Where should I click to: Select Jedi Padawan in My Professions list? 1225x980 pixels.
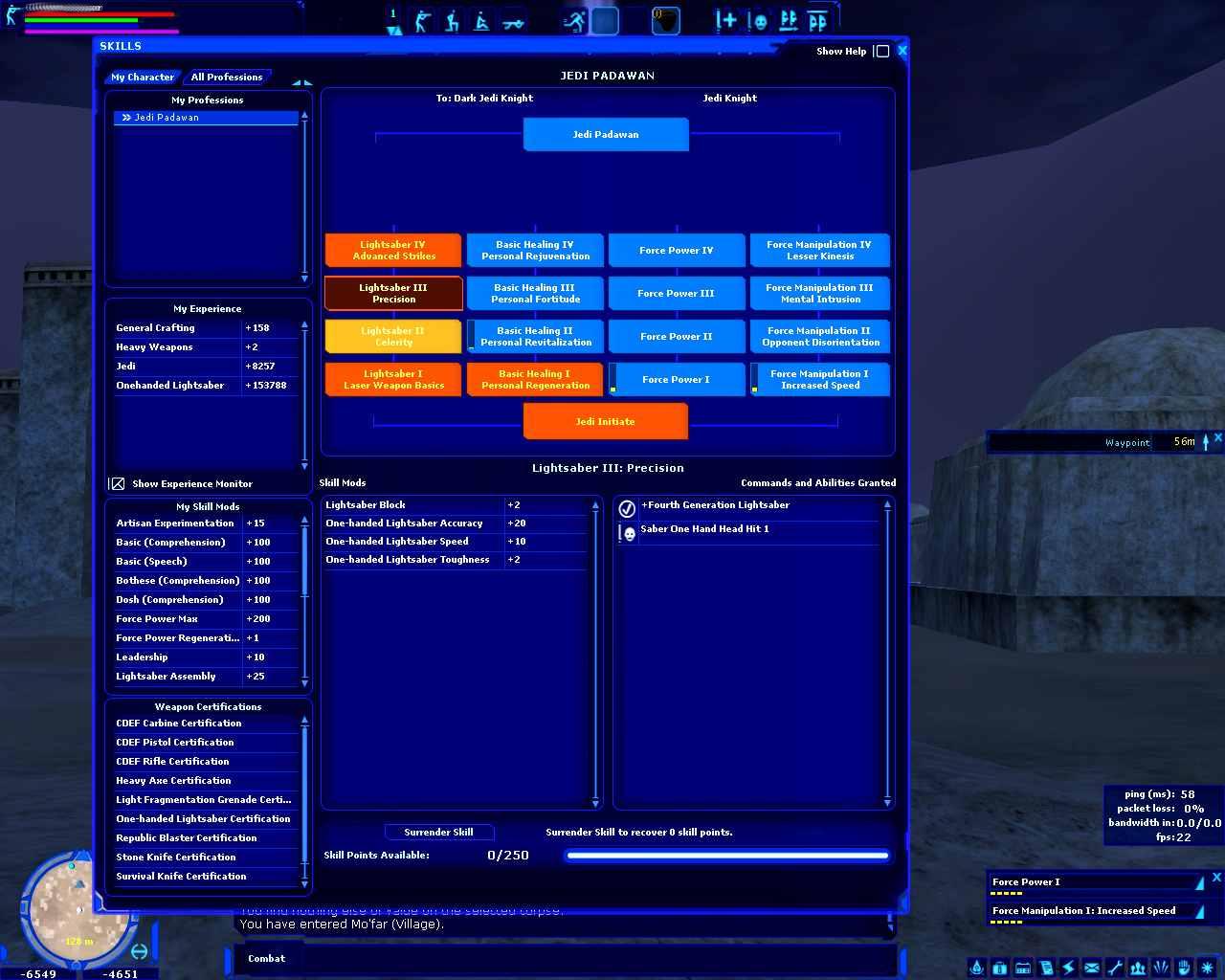[x=207, y=118]
